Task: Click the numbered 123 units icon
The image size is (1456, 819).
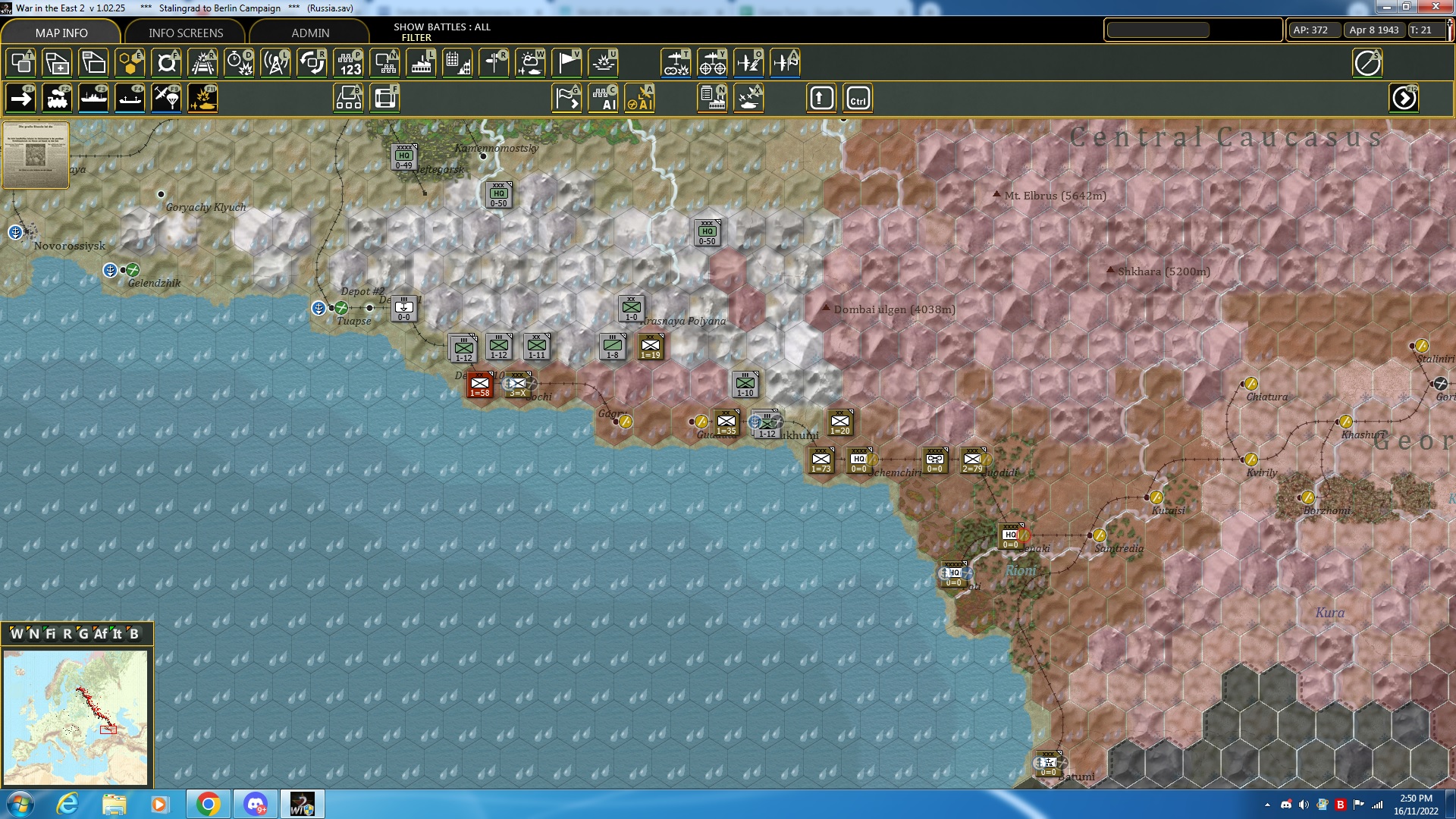Action: 349,63
